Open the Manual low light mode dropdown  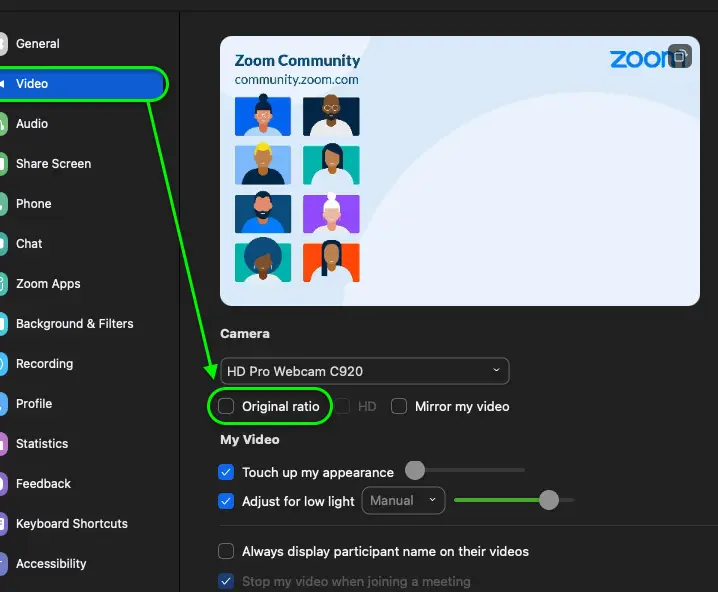[403, 500]
